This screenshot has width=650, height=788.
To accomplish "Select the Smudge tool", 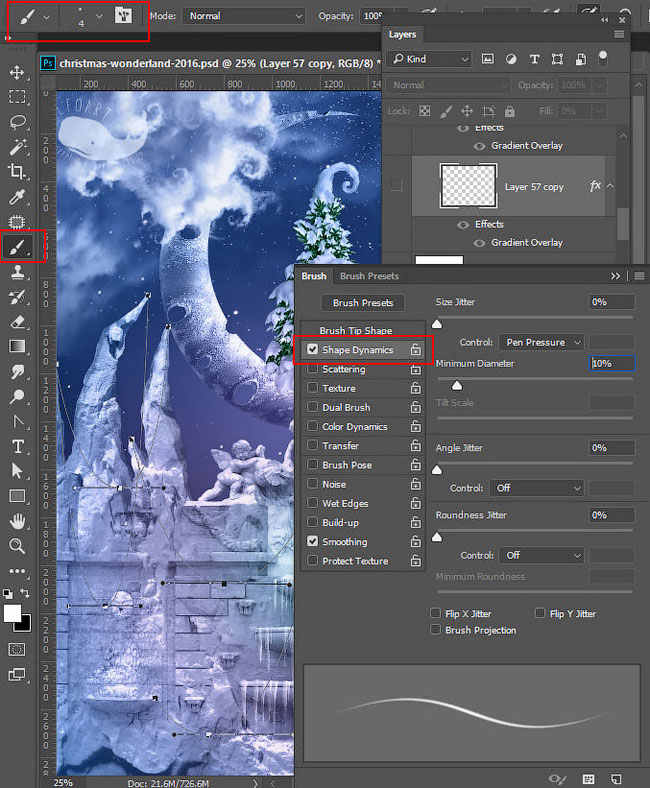I will click(x=18, y=372).
